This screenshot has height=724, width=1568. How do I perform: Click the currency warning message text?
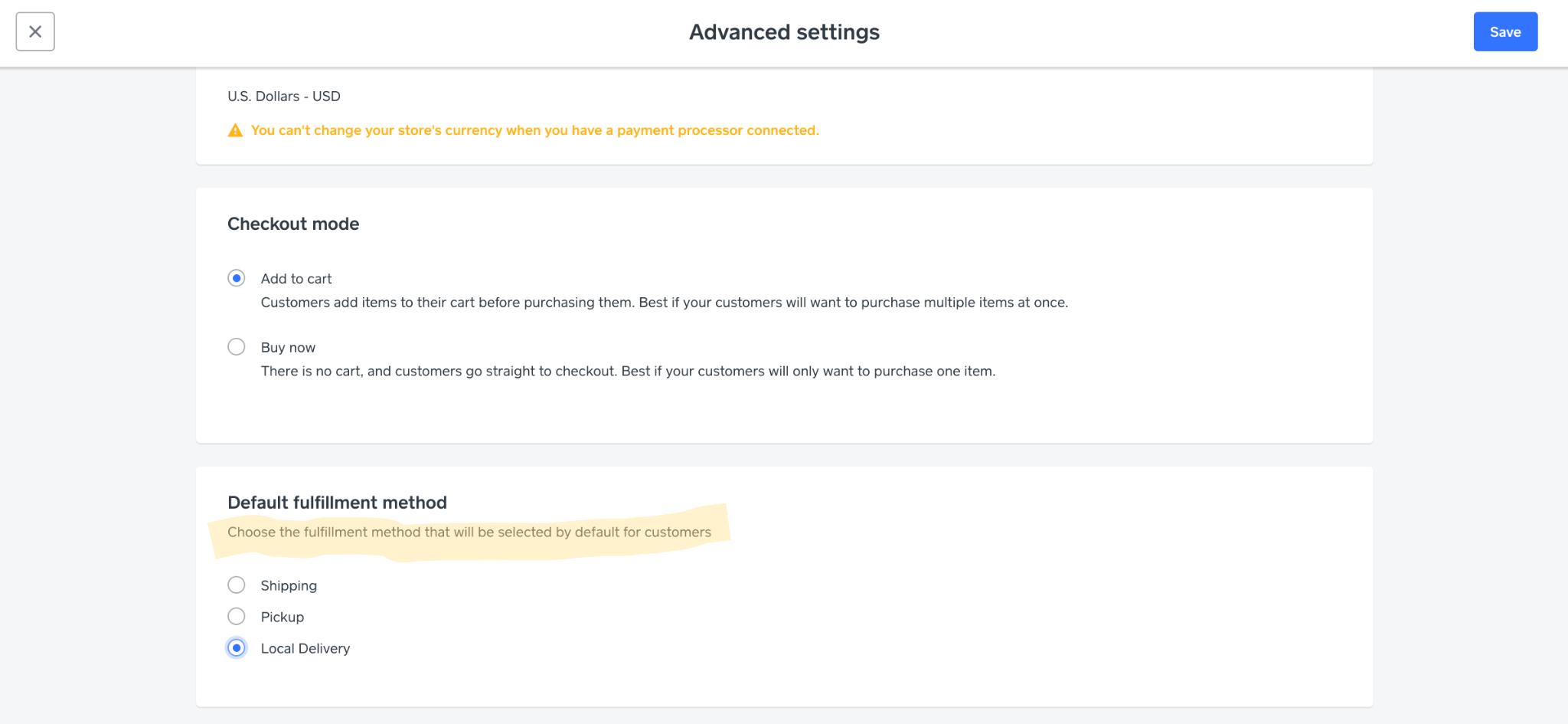click(x=535, y=130)
